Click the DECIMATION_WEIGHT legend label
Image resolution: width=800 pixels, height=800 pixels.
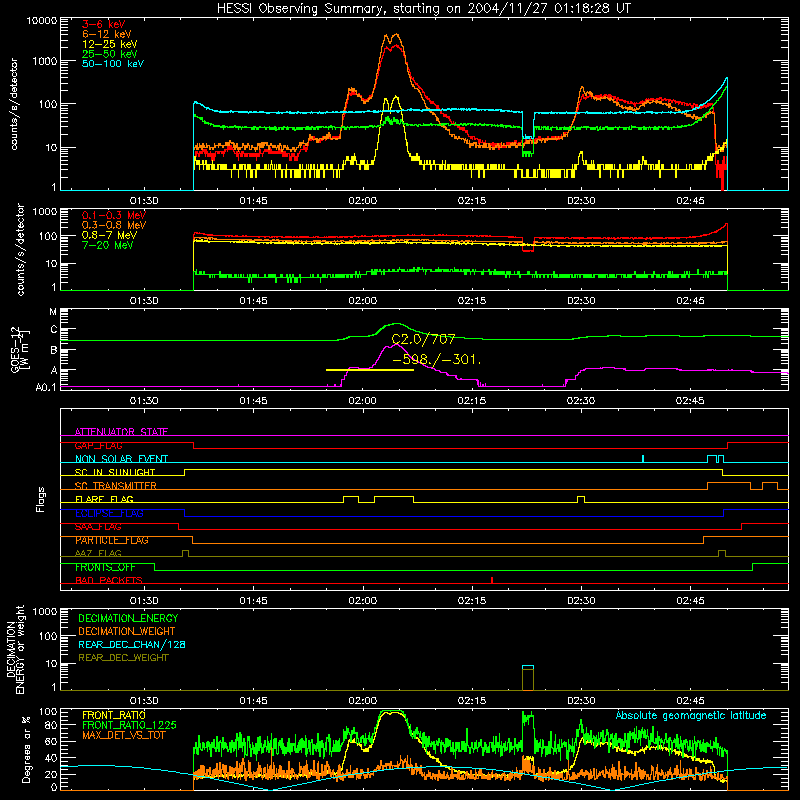pos(127,631)
